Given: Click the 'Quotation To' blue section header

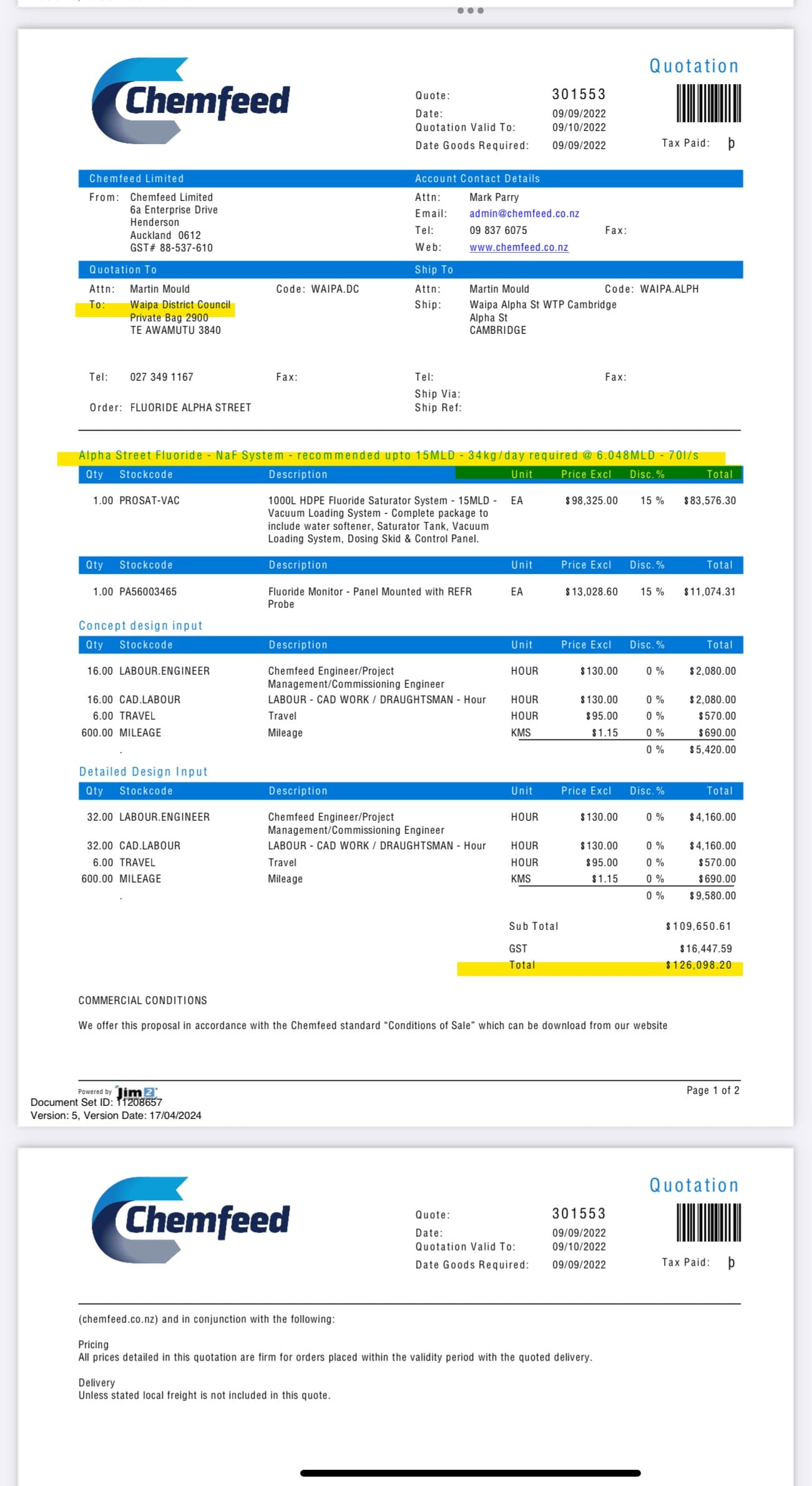Looking at the screenshot, I should click(x=123, y=270).
